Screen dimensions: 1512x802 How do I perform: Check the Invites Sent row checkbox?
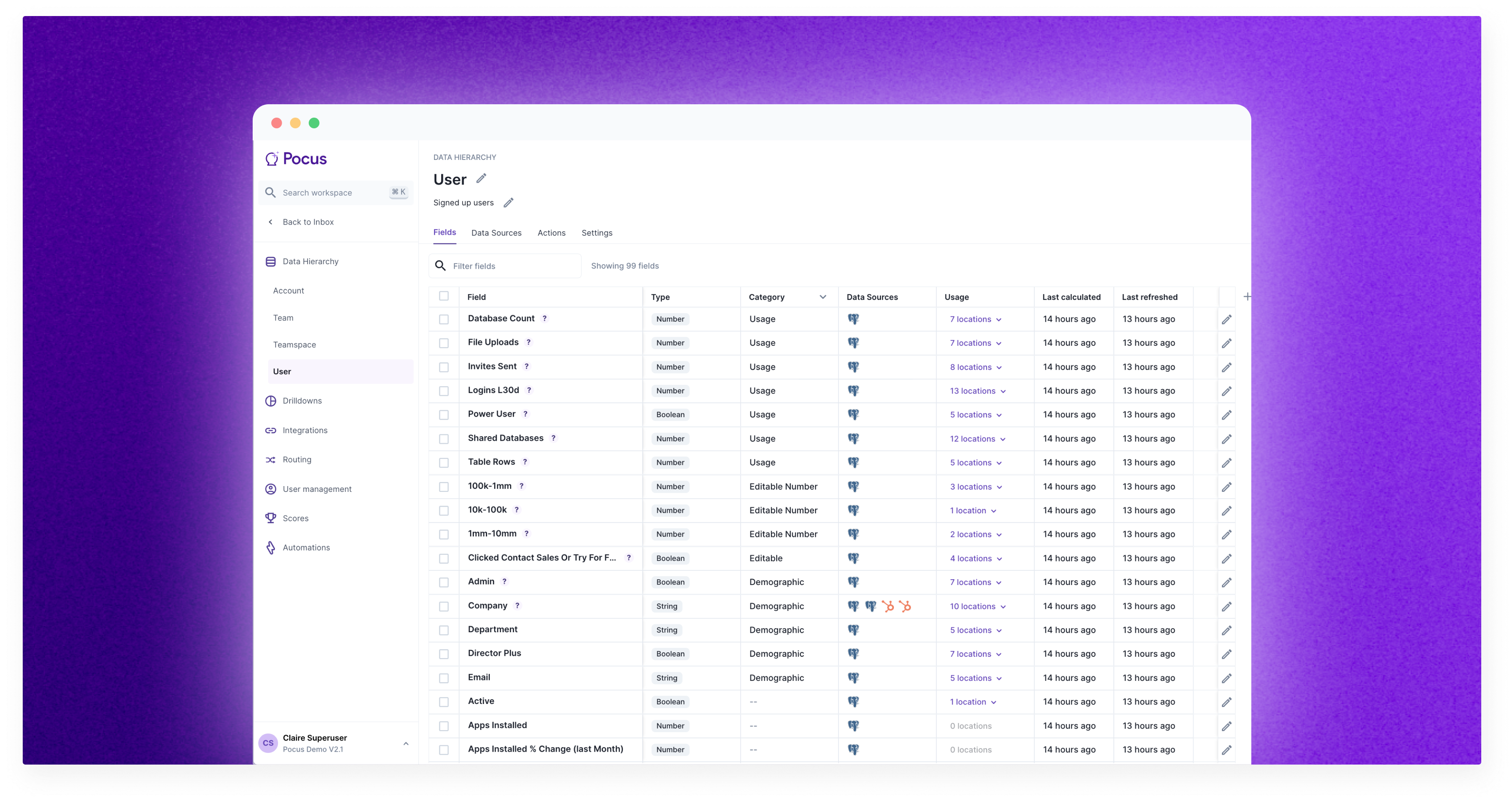[444, 367]
